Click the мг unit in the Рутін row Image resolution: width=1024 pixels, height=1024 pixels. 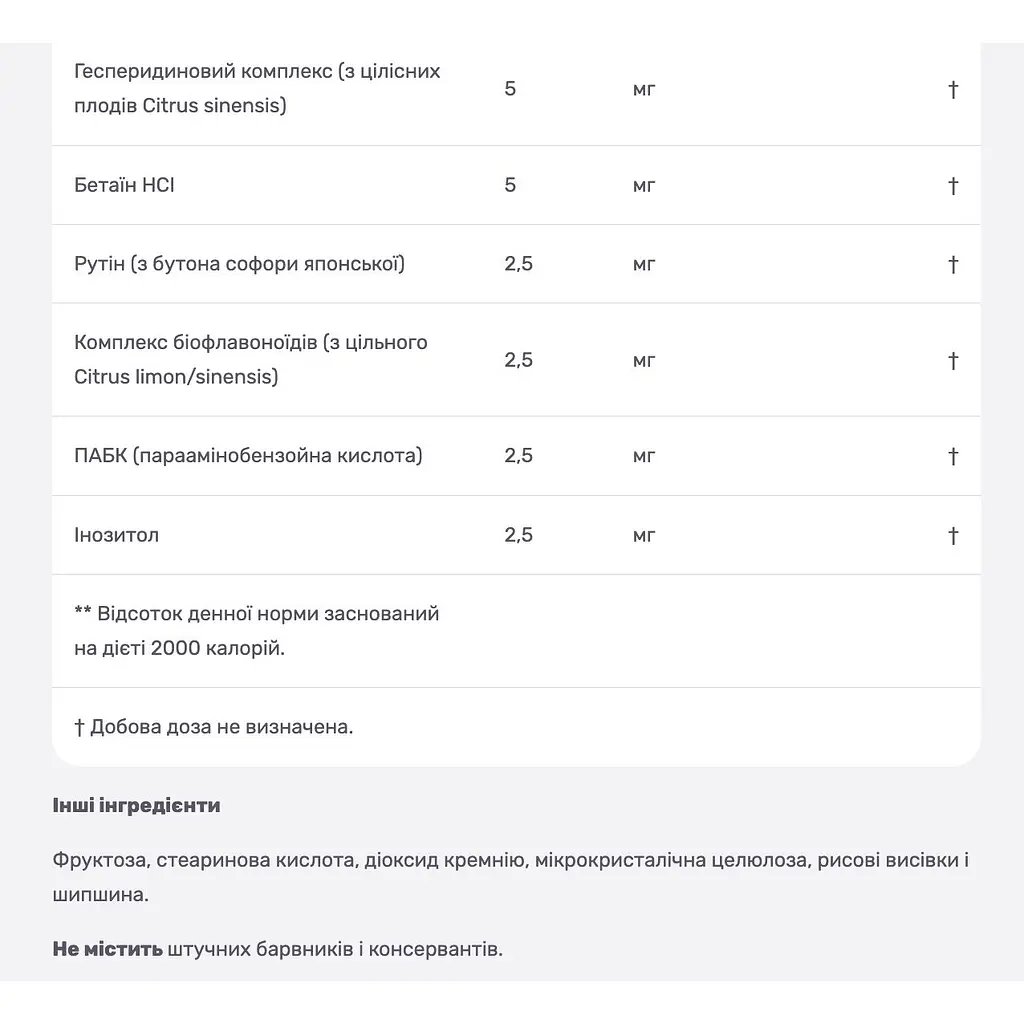pos(644,264)
